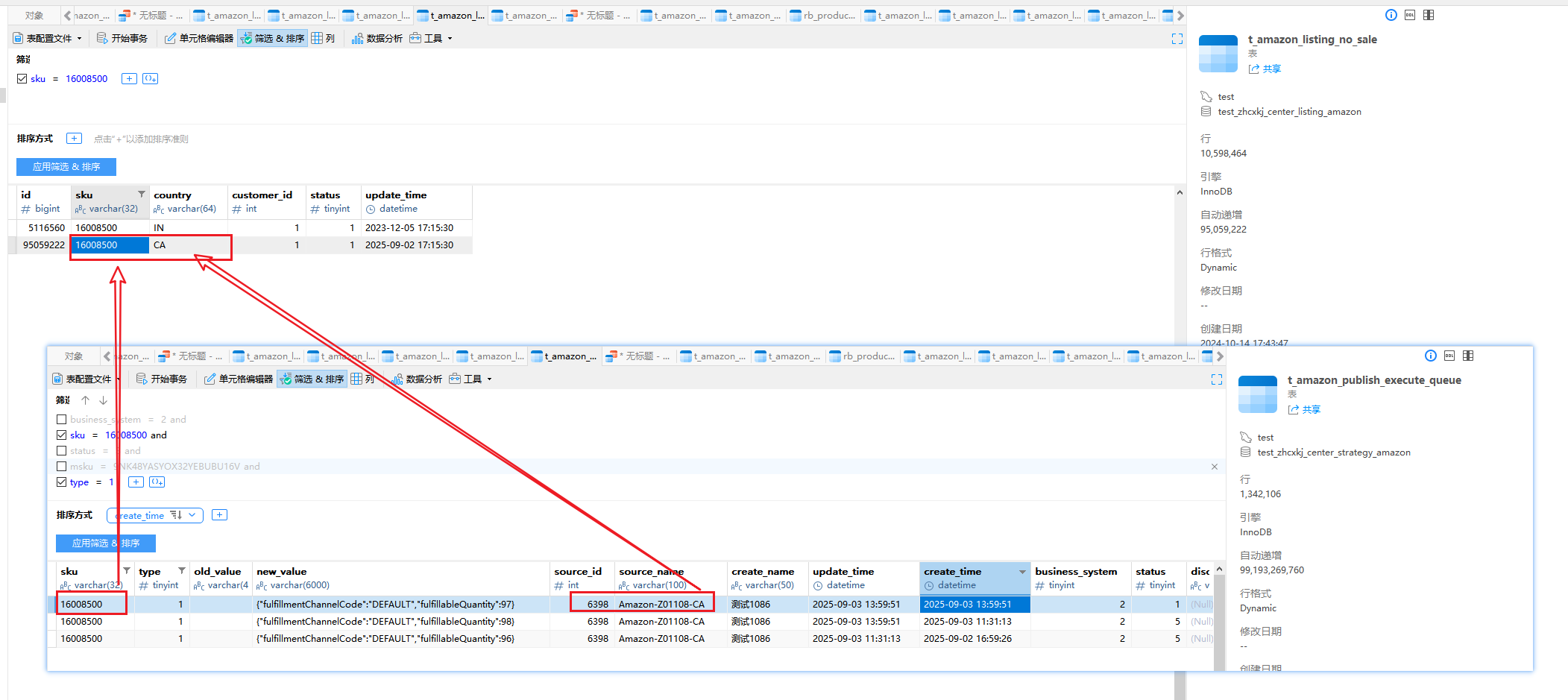Uncheck the type = 1 filter checkbox
The image size is (1568, 700).
pyautogui.click(x=62, y=482)
